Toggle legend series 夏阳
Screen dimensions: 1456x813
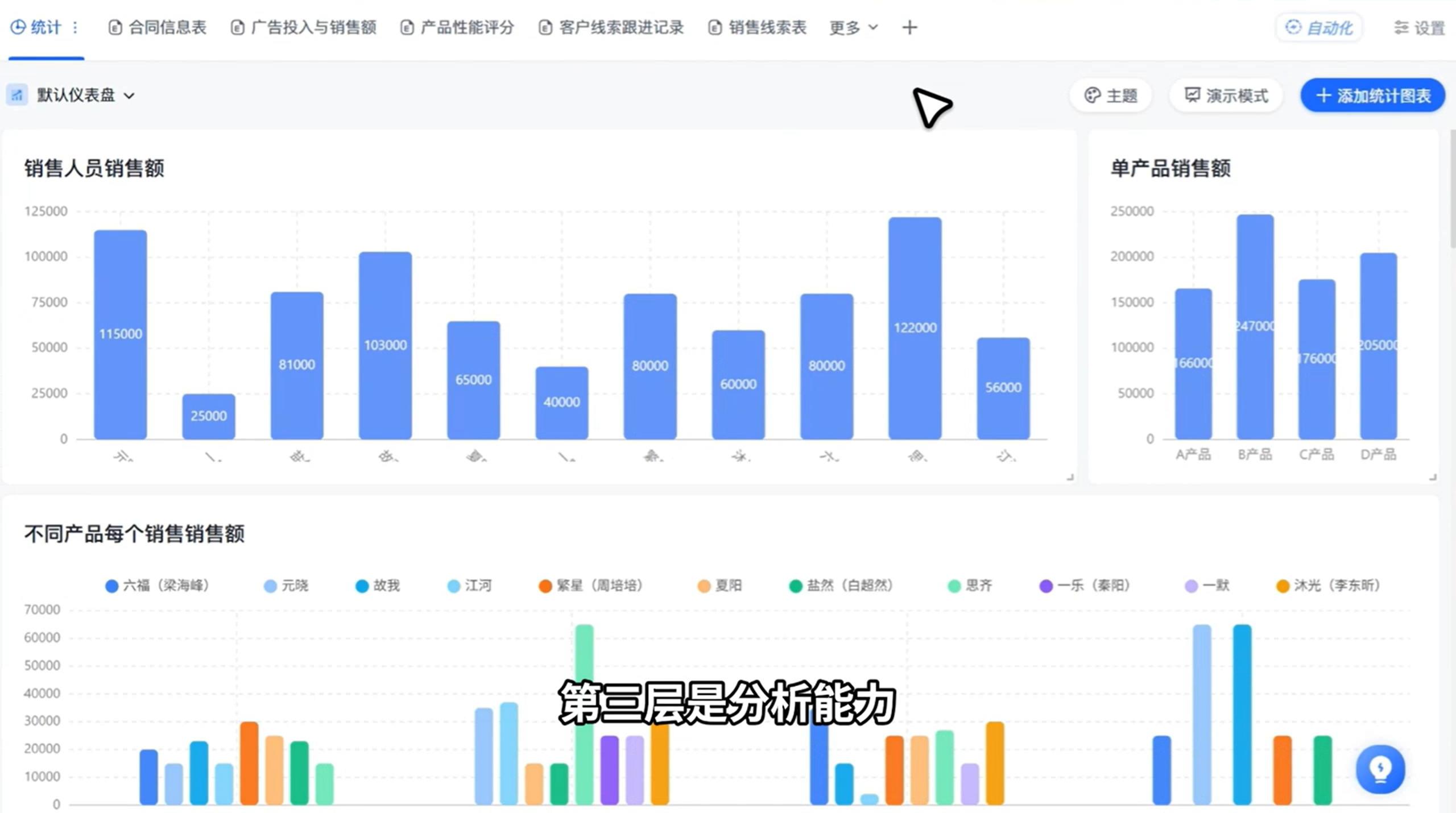click(x=719, y=586)
